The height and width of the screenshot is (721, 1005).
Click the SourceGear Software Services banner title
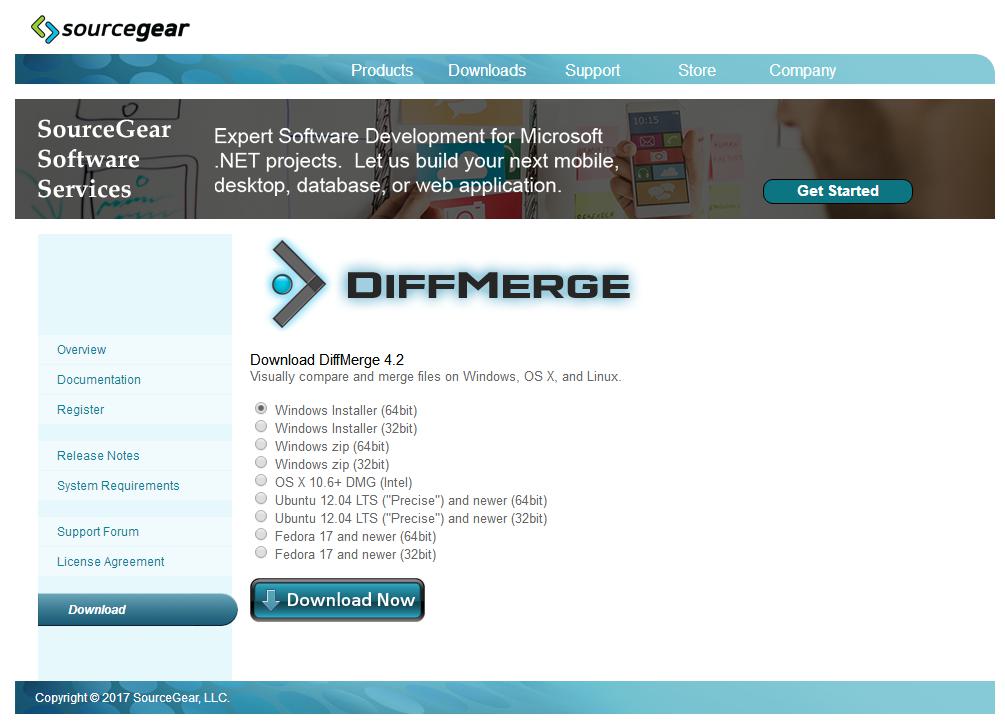tap(104, 158)
